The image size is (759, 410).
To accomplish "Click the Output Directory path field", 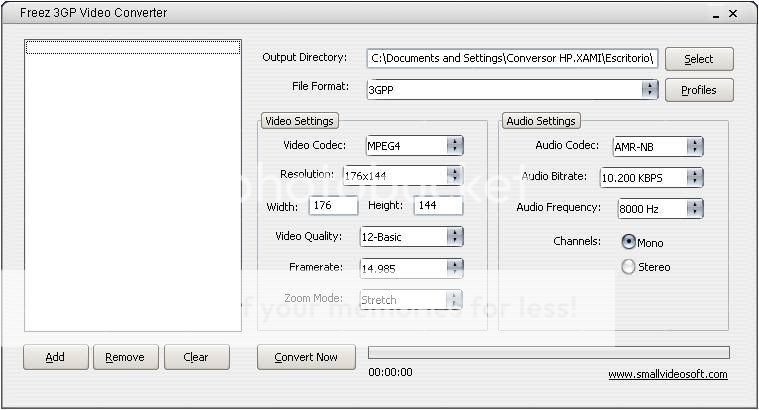I will [512, 59].
